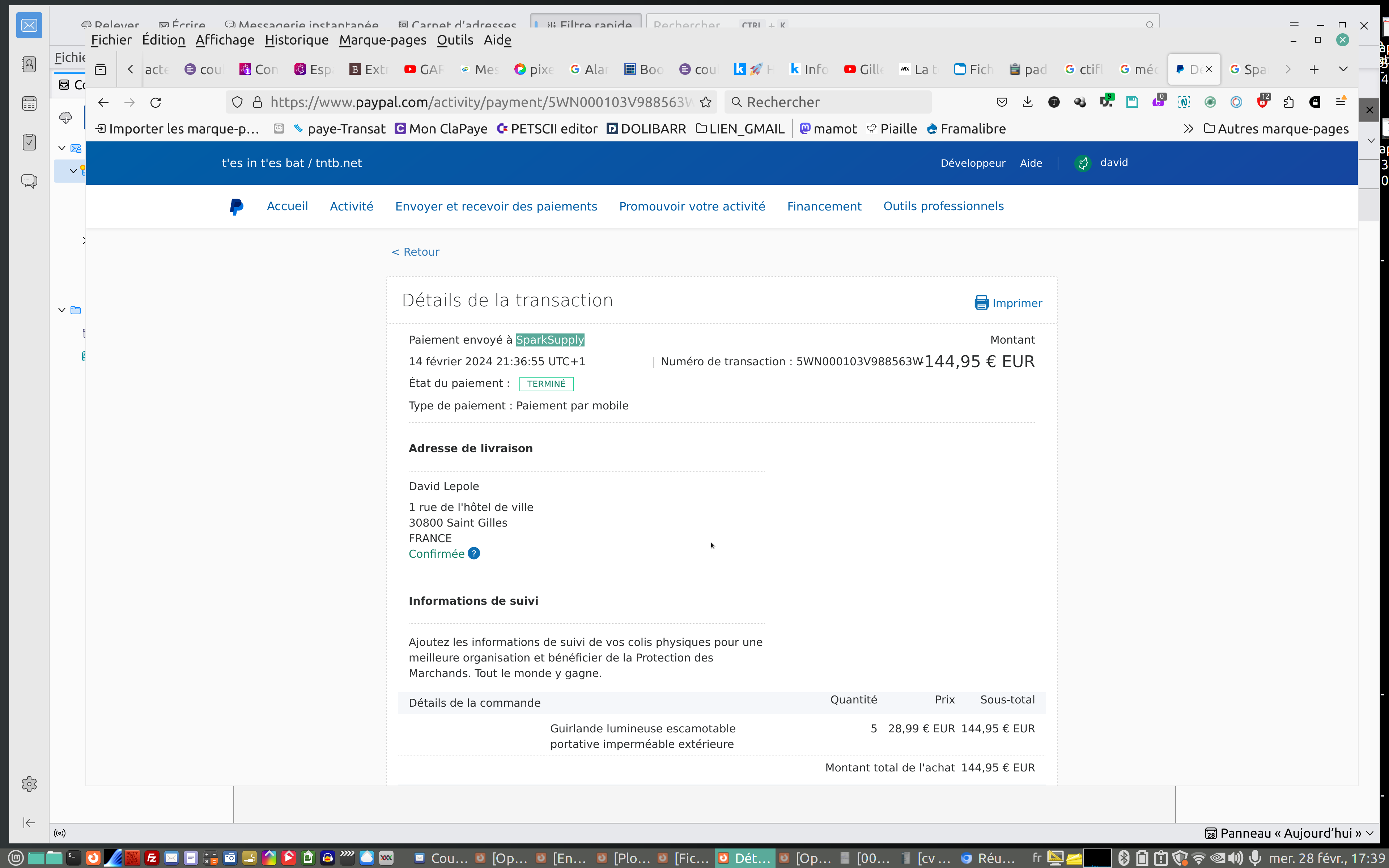1389x868 pixels.
Task: Click the PayPal logo icon
Action: (x=236, y=207)
